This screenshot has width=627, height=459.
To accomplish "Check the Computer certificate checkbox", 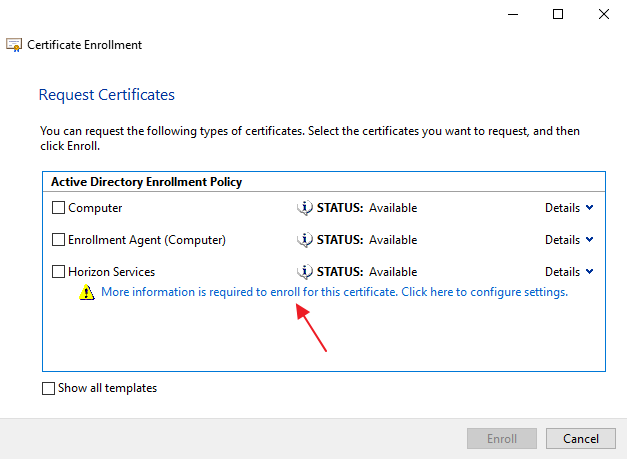I will coord(58,208).
